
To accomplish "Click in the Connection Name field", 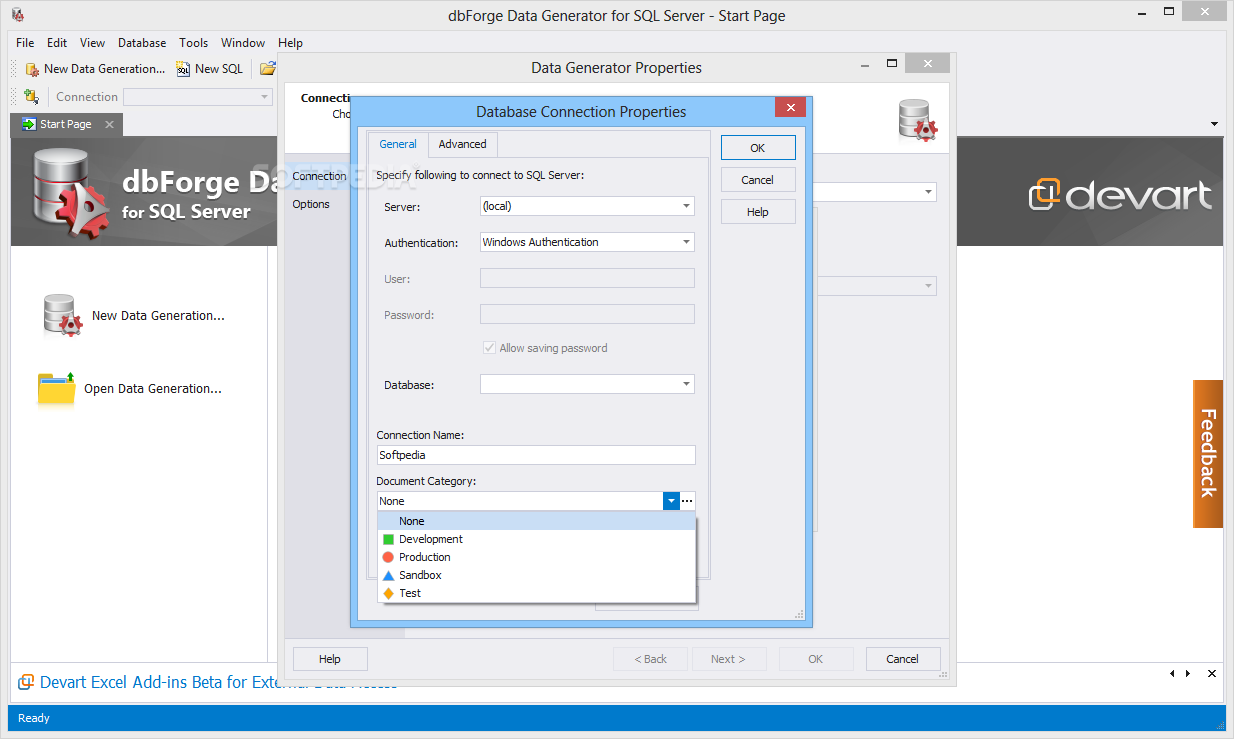I will [536, 455].
